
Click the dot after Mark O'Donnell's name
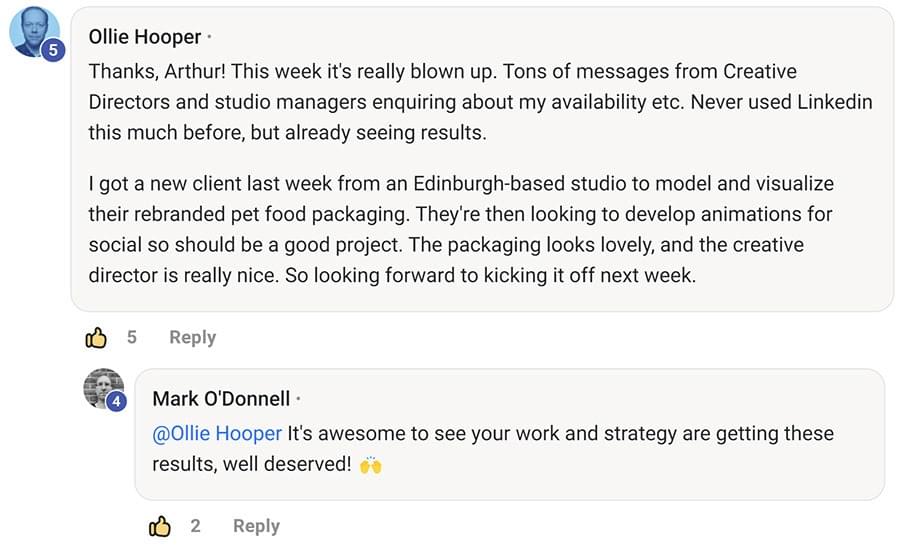(298, 399)
